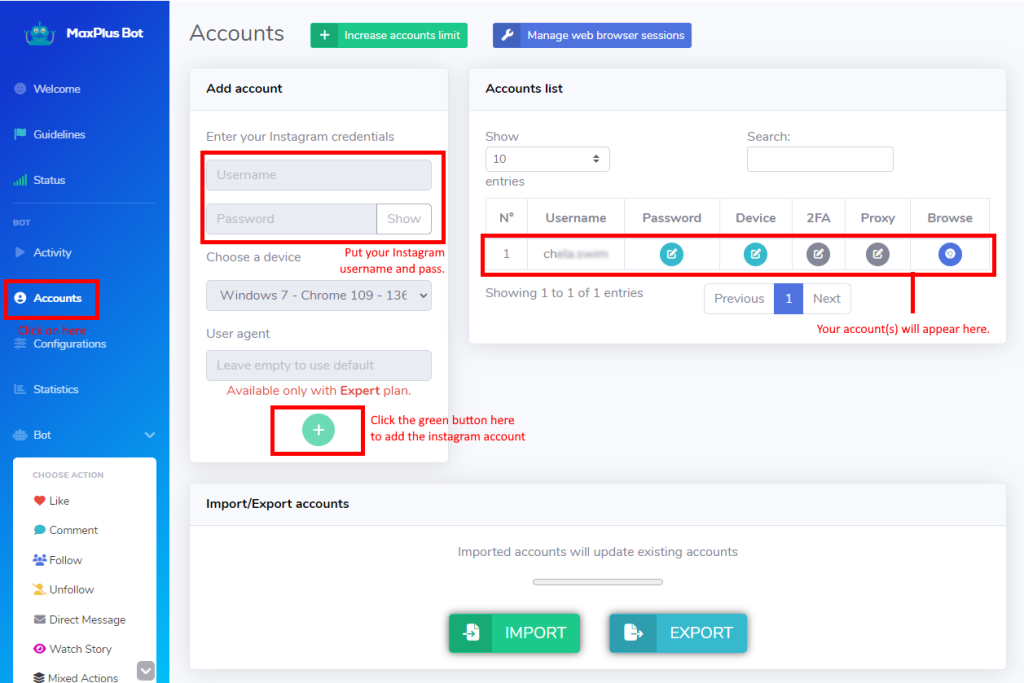Click the Guidelines flag icon
1024x683 pixels.
pos(20,134)
